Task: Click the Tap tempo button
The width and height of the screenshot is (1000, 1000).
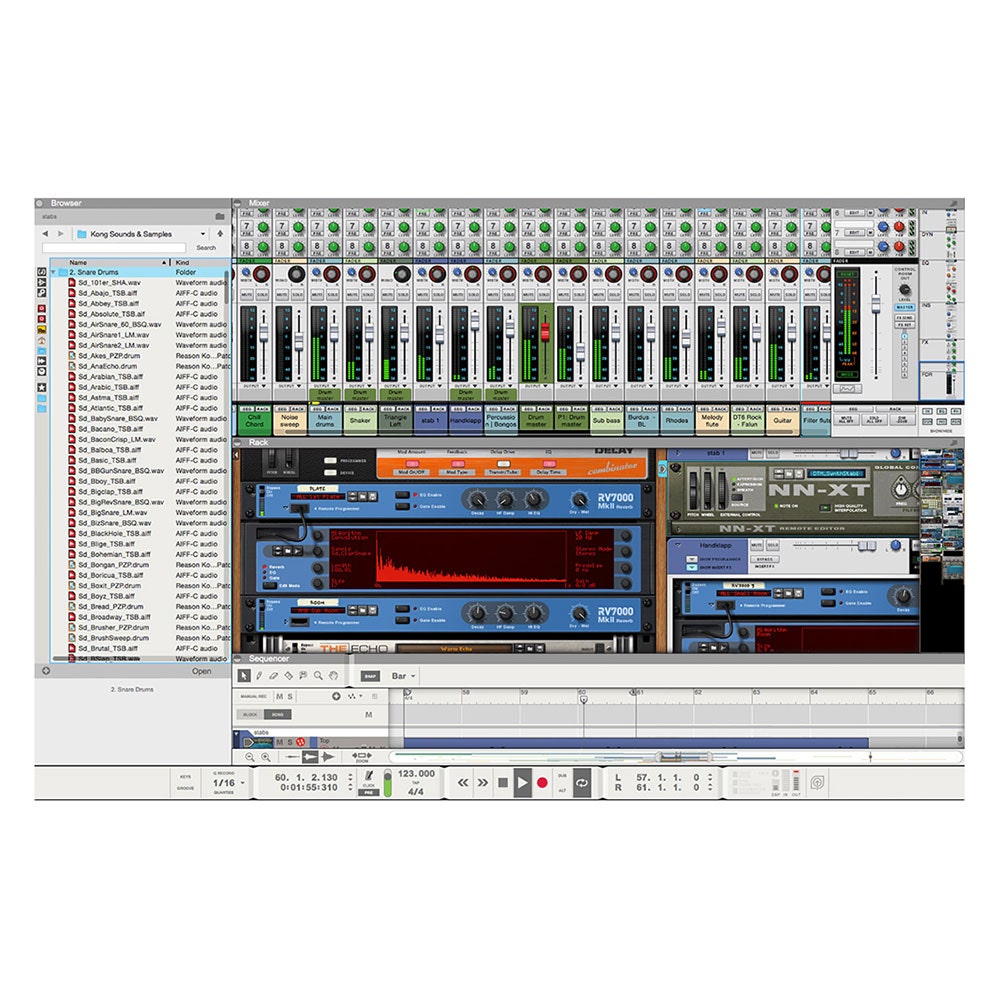Action: click(416, 783)
